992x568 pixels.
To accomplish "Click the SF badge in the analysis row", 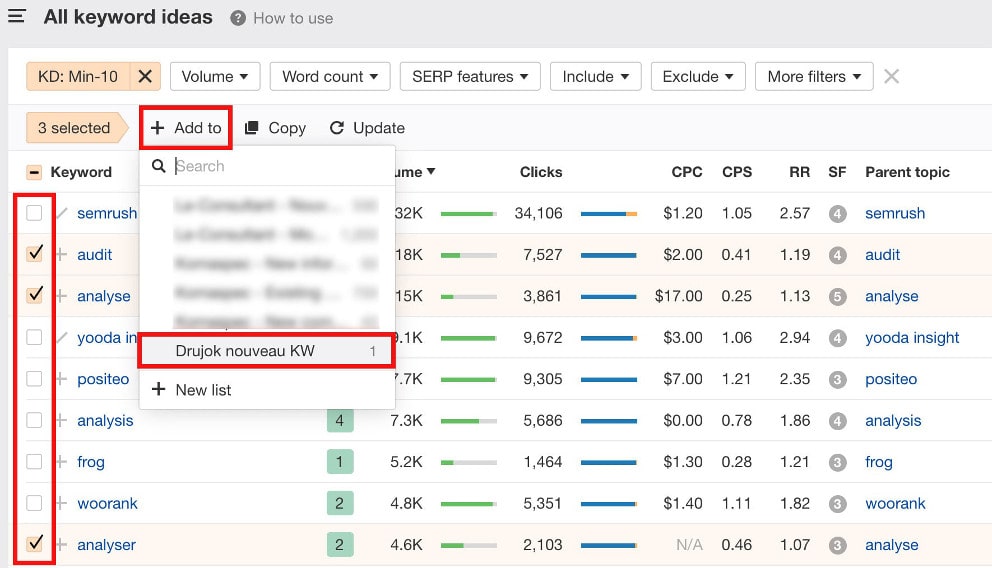I will [837, 421].
